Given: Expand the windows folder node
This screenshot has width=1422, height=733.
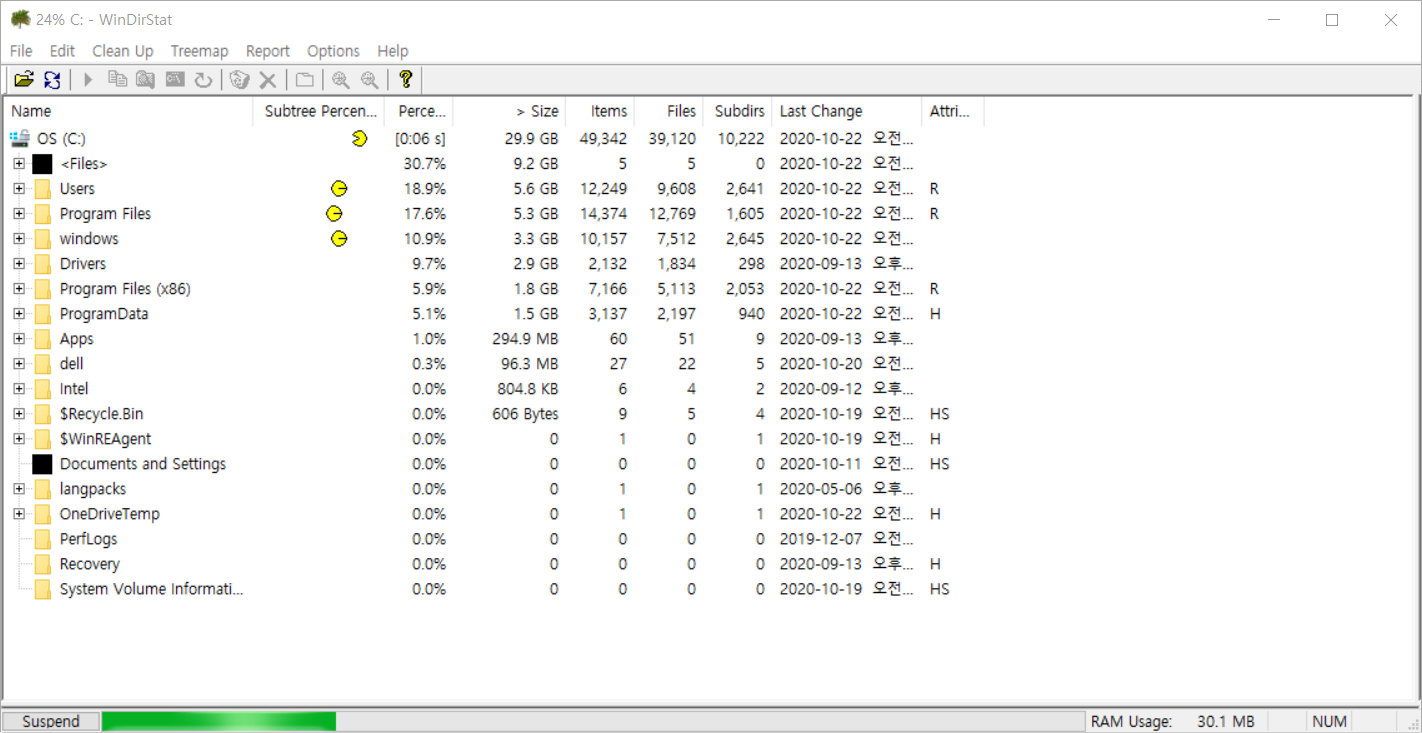Looking at the screenshot, I should pyautogui.click(x=19, y=238).
